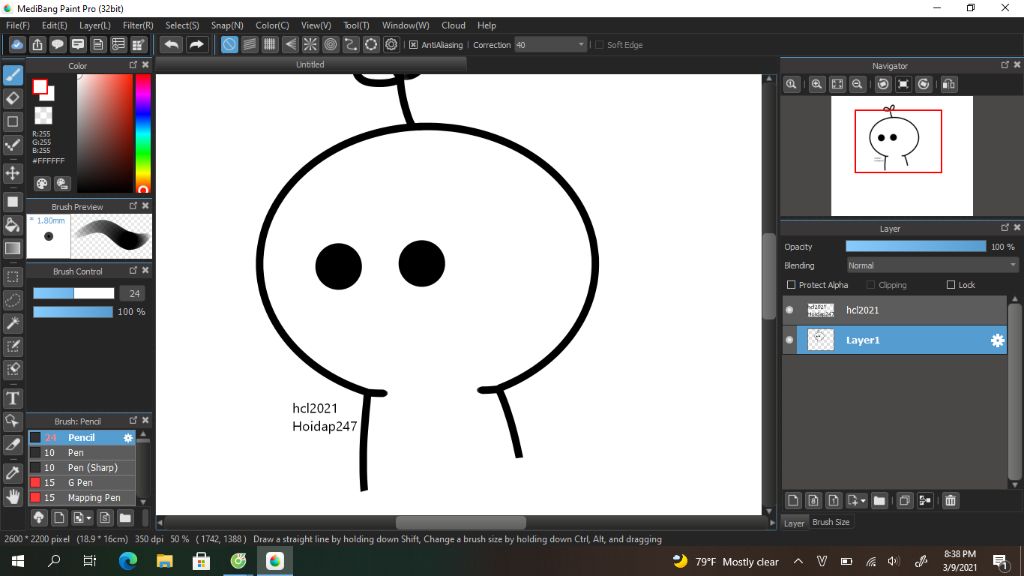This screenshot has height=576, width=1024.
Task: Select the Gradient tool
Action: (13, 248)
